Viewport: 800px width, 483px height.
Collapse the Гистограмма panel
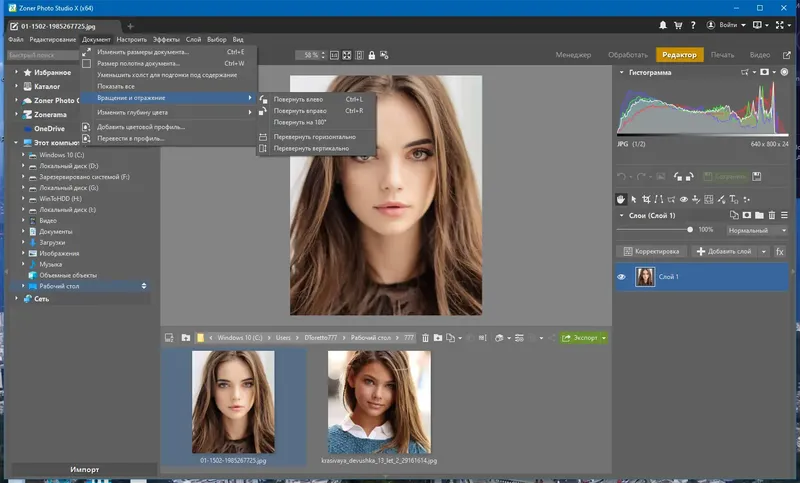621,73
